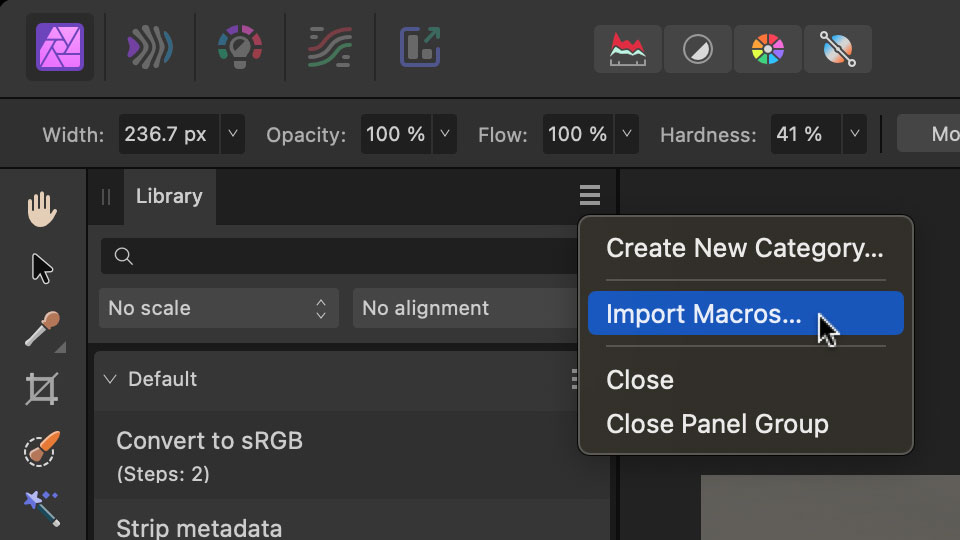Select the Move tool arrow
This screenshot has height=540, width=960.
tap(41, 269)
